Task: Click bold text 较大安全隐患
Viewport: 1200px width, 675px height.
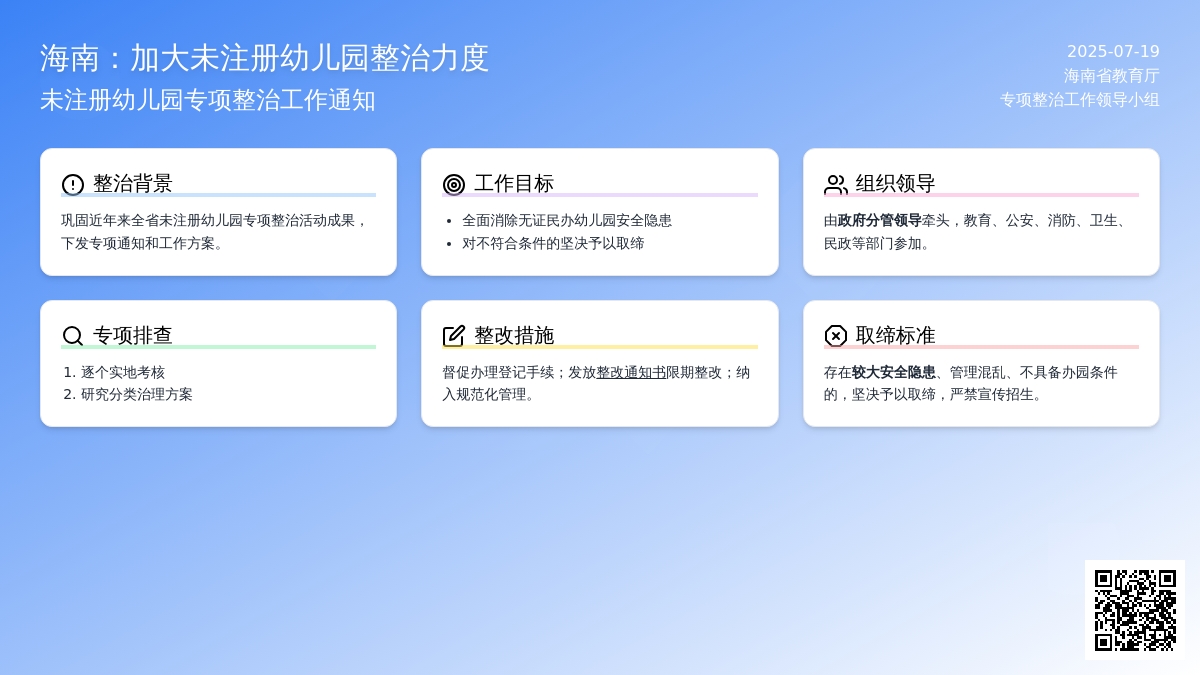Action: [894, 372]
